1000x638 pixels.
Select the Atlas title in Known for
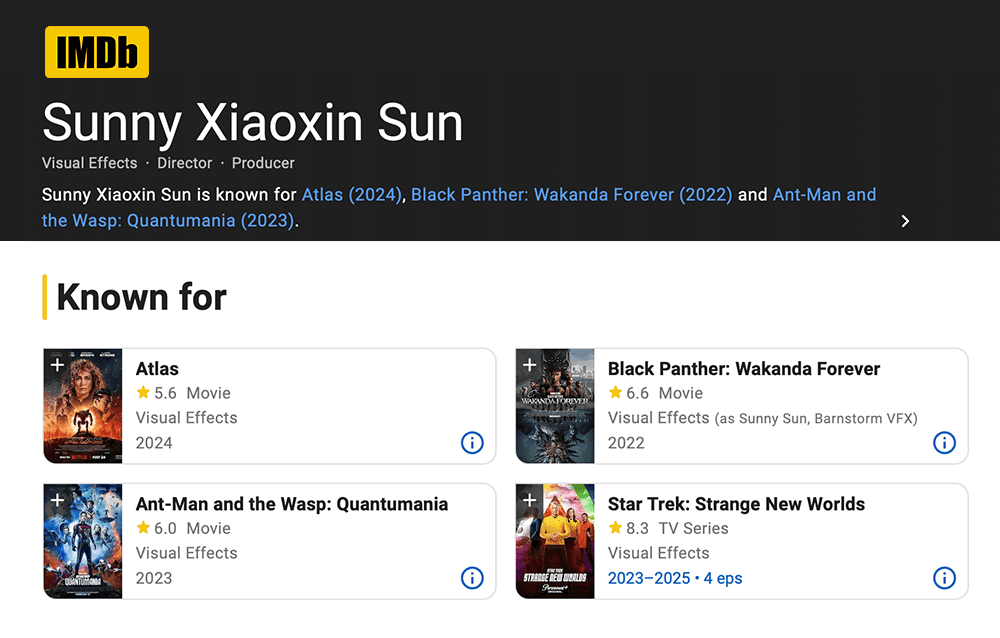157,369
